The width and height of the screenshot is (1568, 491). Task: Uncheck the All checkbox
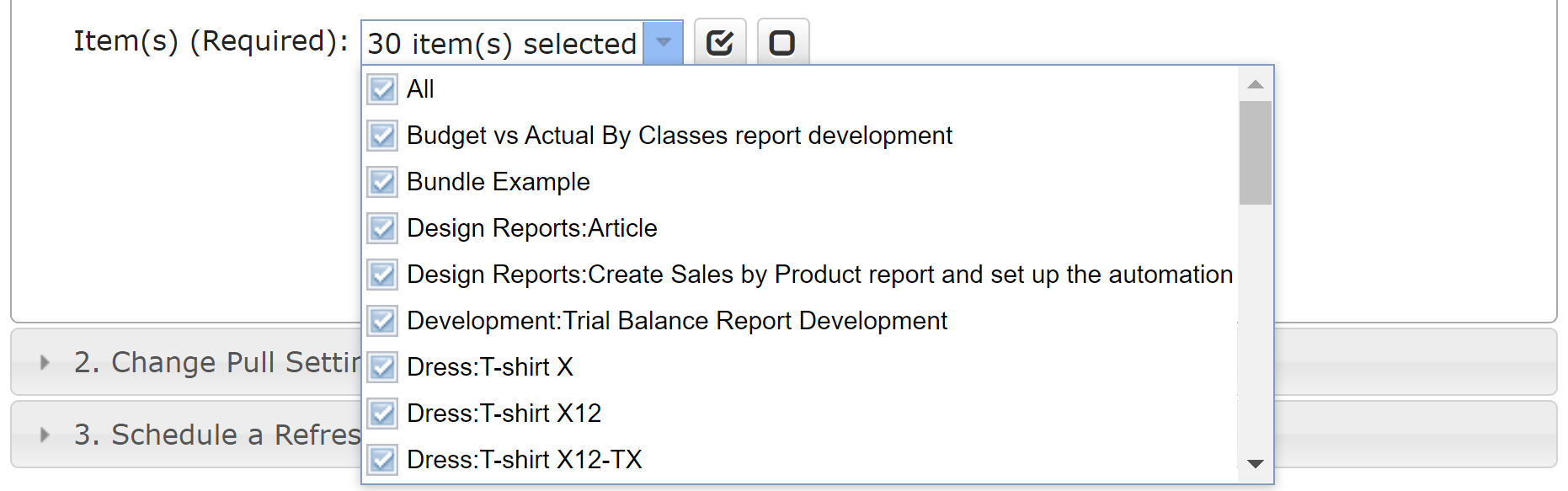[x=382, y=88]
